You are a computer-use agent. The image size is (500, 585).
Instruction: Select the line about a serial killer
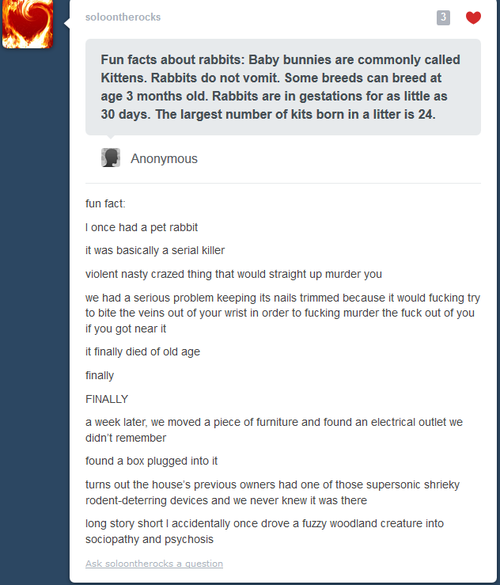(x=155, y=250)
